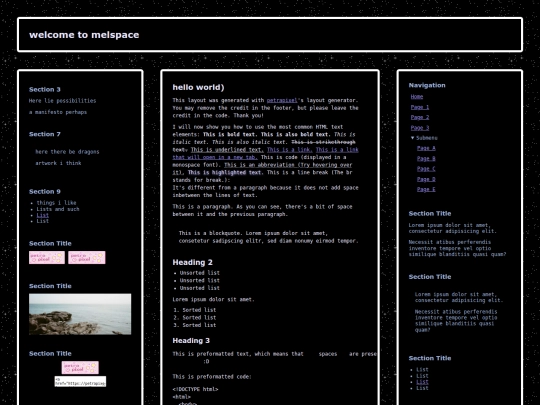Open Page B in the Submenu
Image resolution: width=540 pixels, height=405 pixels.
point(426,158)
